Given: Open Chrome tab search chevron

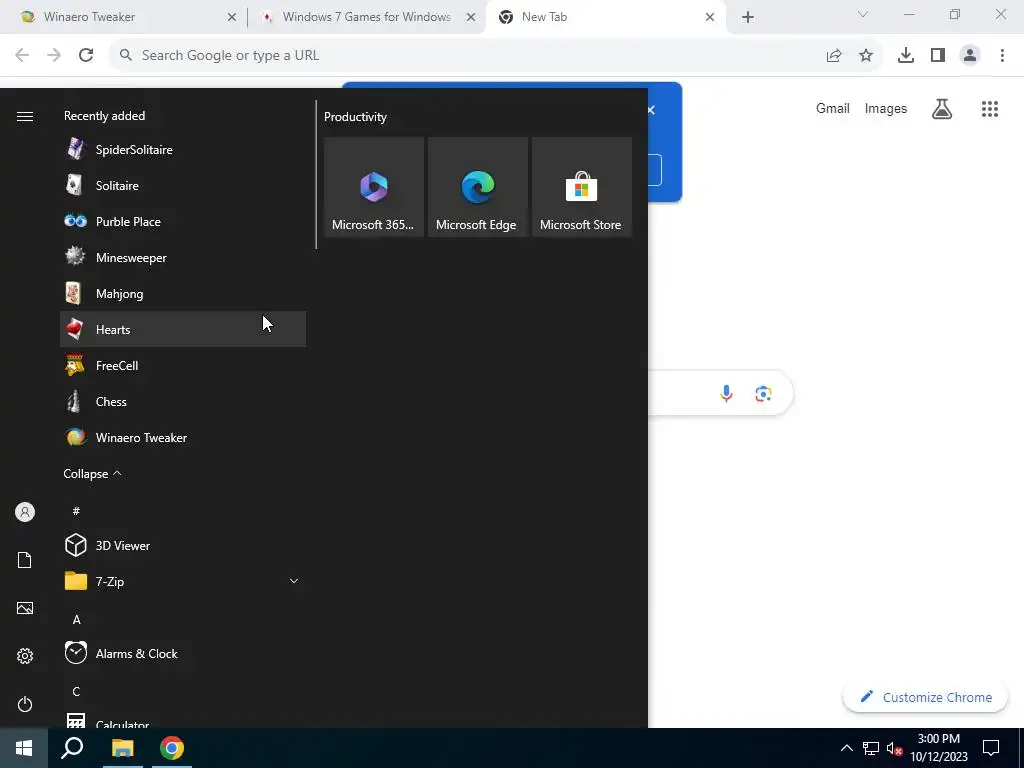Looking at the screenshot, I should point(863,14).
